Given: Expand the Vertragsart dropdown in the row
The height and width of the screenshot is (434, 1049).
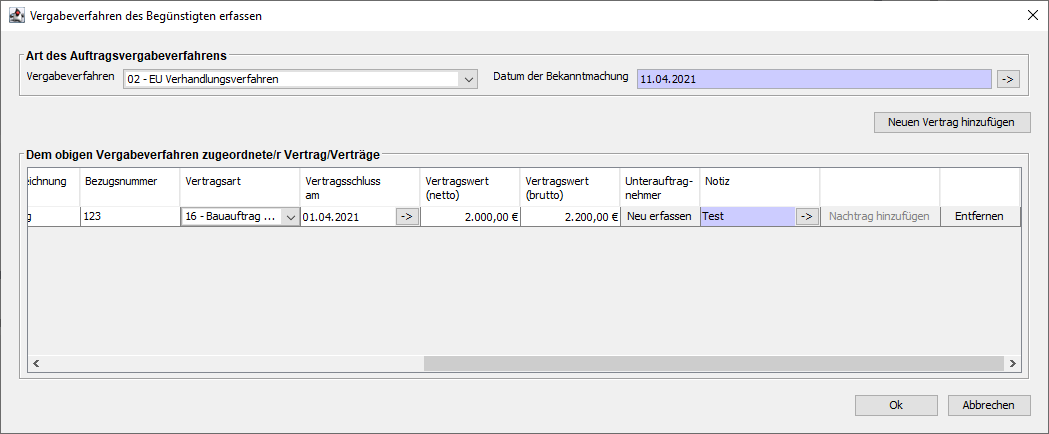Looking at the screenshot, I should tap(290, 217).
